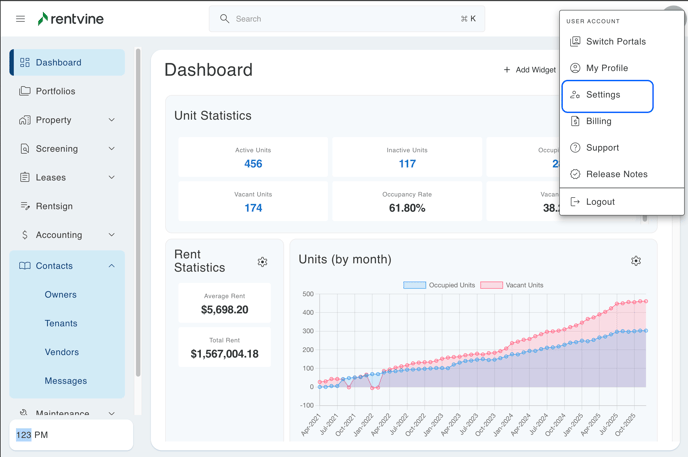Click the Logout icon
The width and height of the screenshot is (688, 457).
[575, 202]
